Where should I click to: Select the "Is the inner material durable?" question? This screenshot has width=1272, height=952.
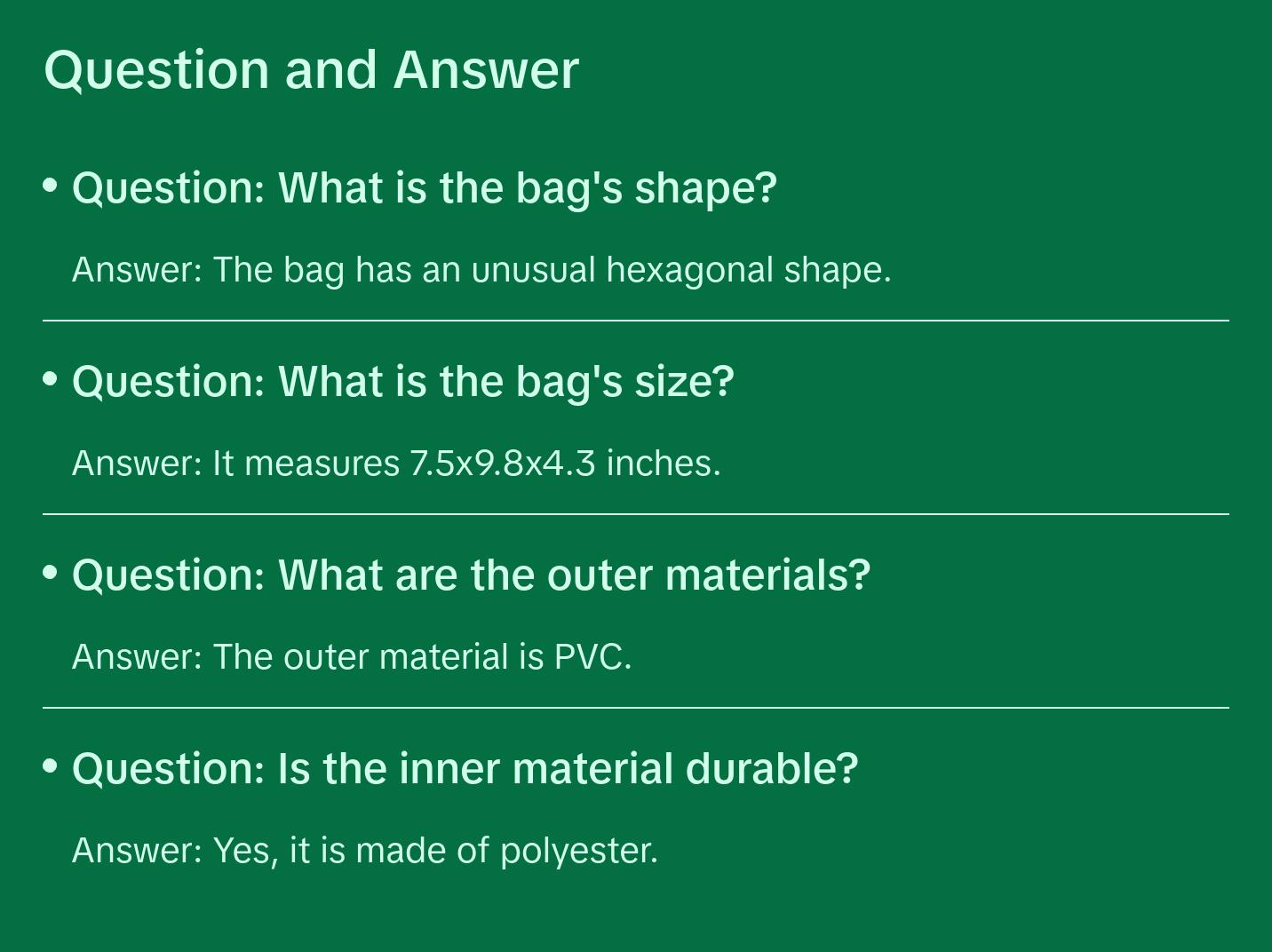[465, 769]
